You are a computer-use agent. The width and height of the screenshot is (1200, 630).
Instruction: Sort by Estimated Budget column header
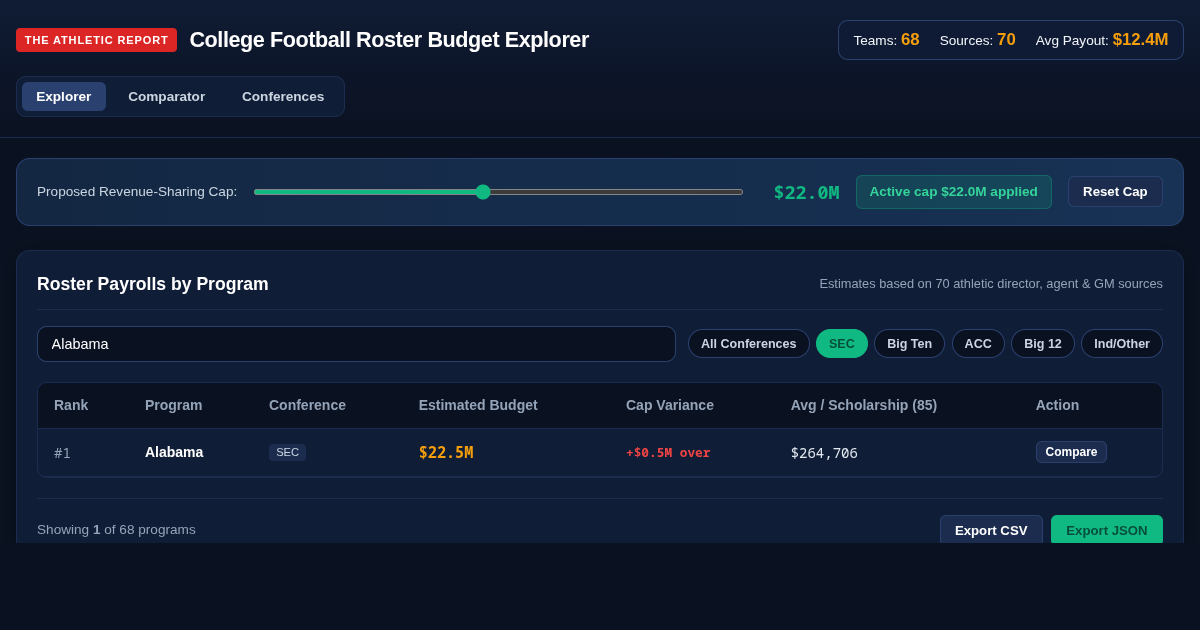click(x=478, y=405)
